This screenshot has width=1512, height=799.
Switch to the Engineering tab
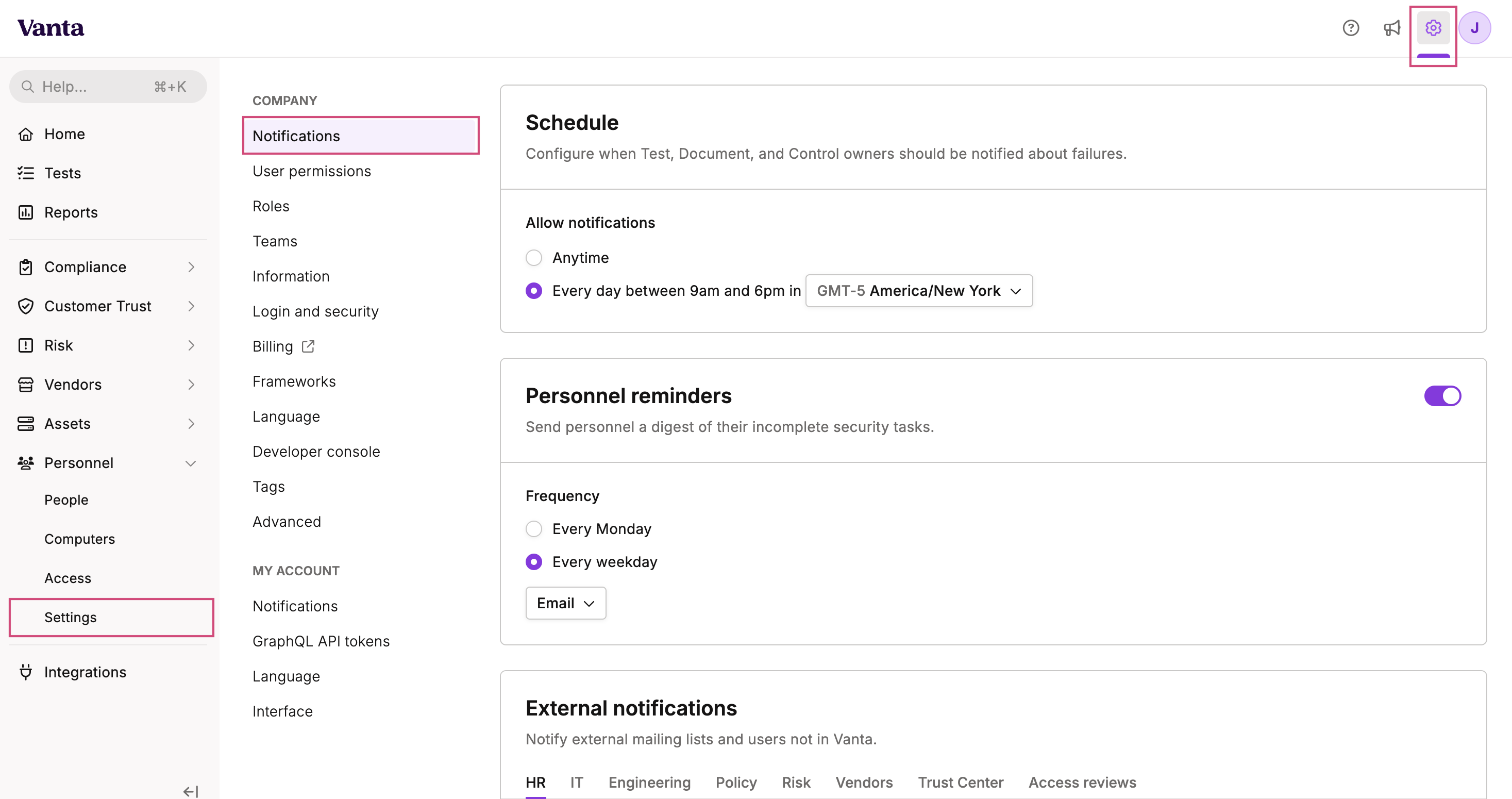point(649,783)
